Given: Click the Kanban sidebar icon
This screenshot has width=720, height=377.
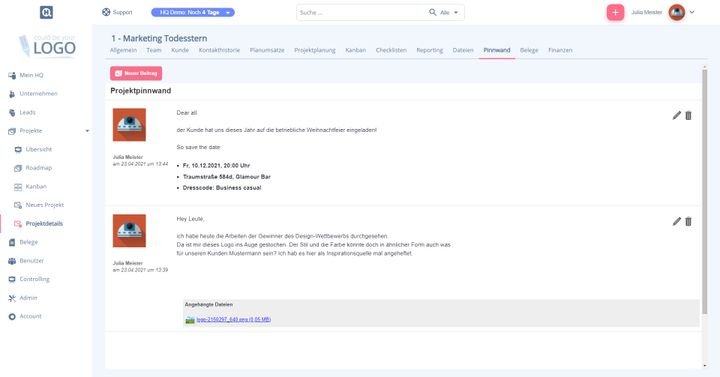Looking at the screenshot, I should 18,186.
